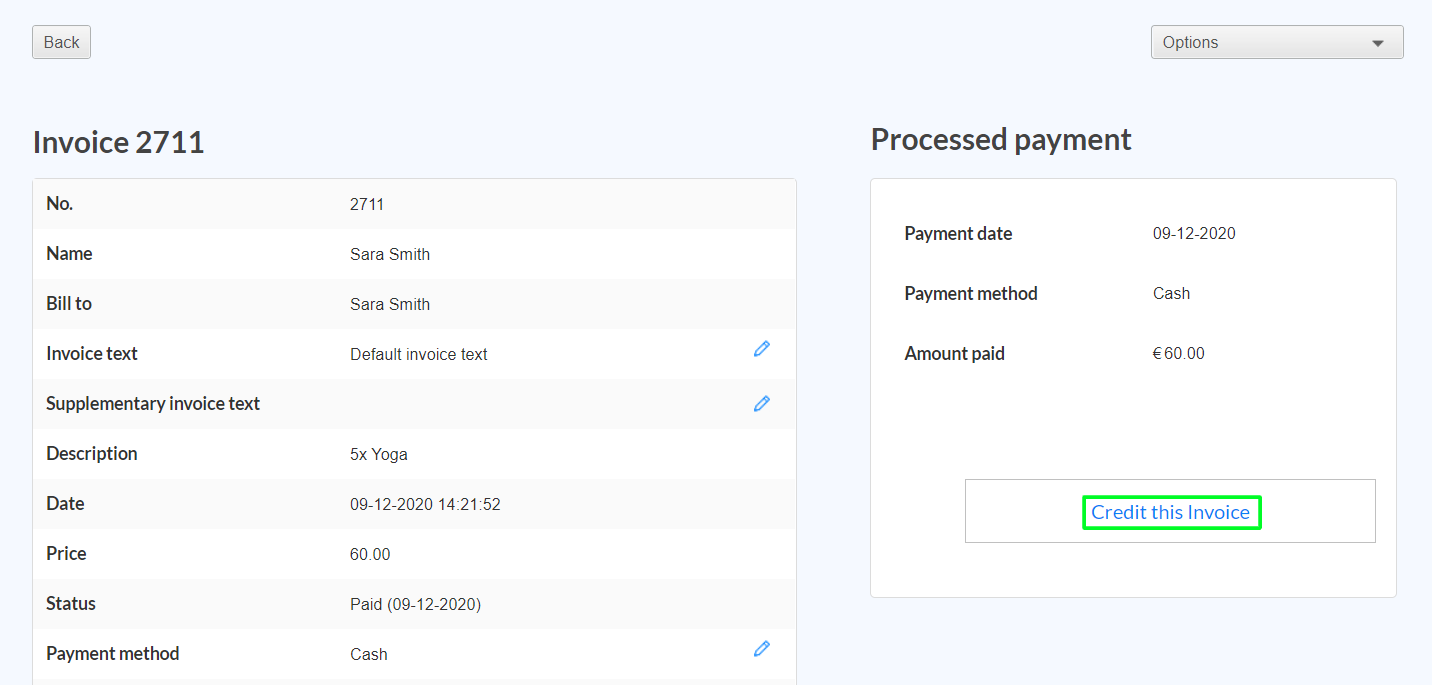This screenshot has width=1432, height=685.
Task: Click the Payment date value 09-12-2020
Action: pos(1194,234)
